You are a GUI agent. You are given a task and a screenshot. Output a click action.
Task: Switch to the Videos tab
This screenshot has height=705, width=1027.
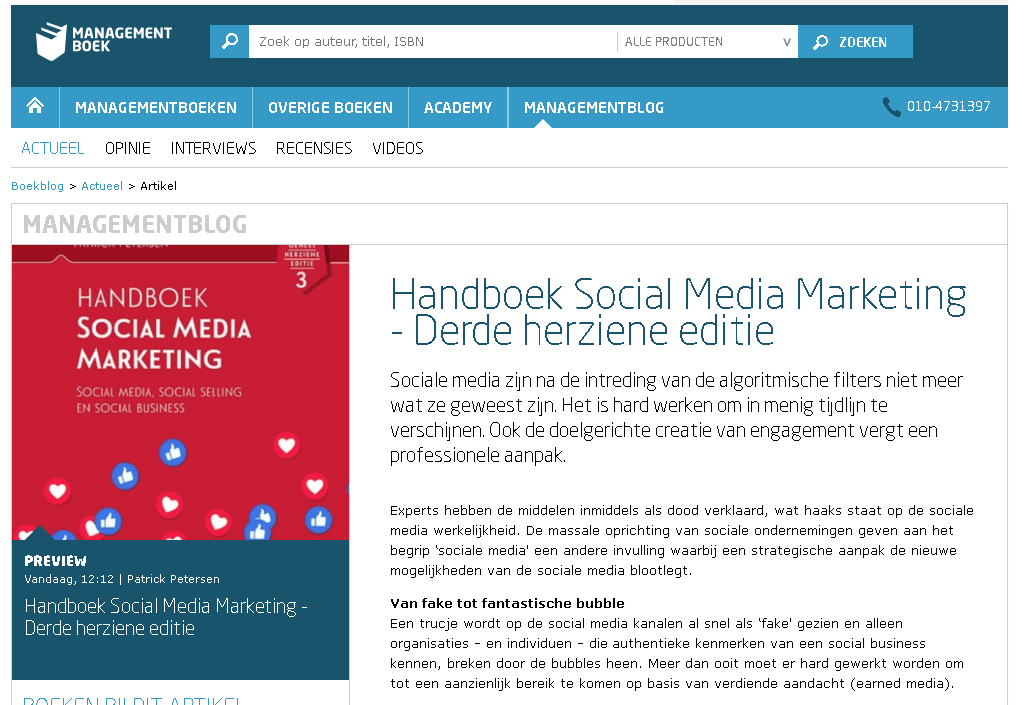[398, 148]
